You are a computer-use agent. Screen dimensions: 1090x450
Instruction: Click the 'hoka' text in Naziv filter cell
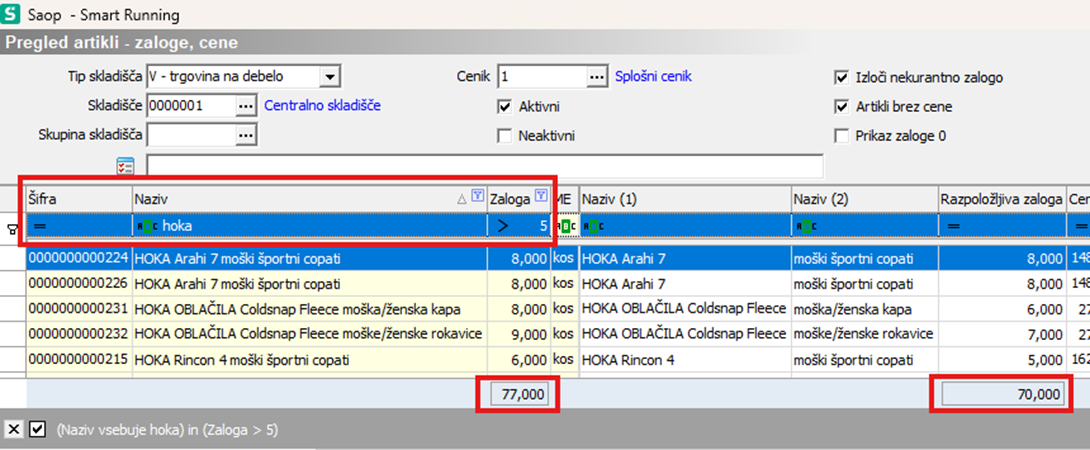177,226
